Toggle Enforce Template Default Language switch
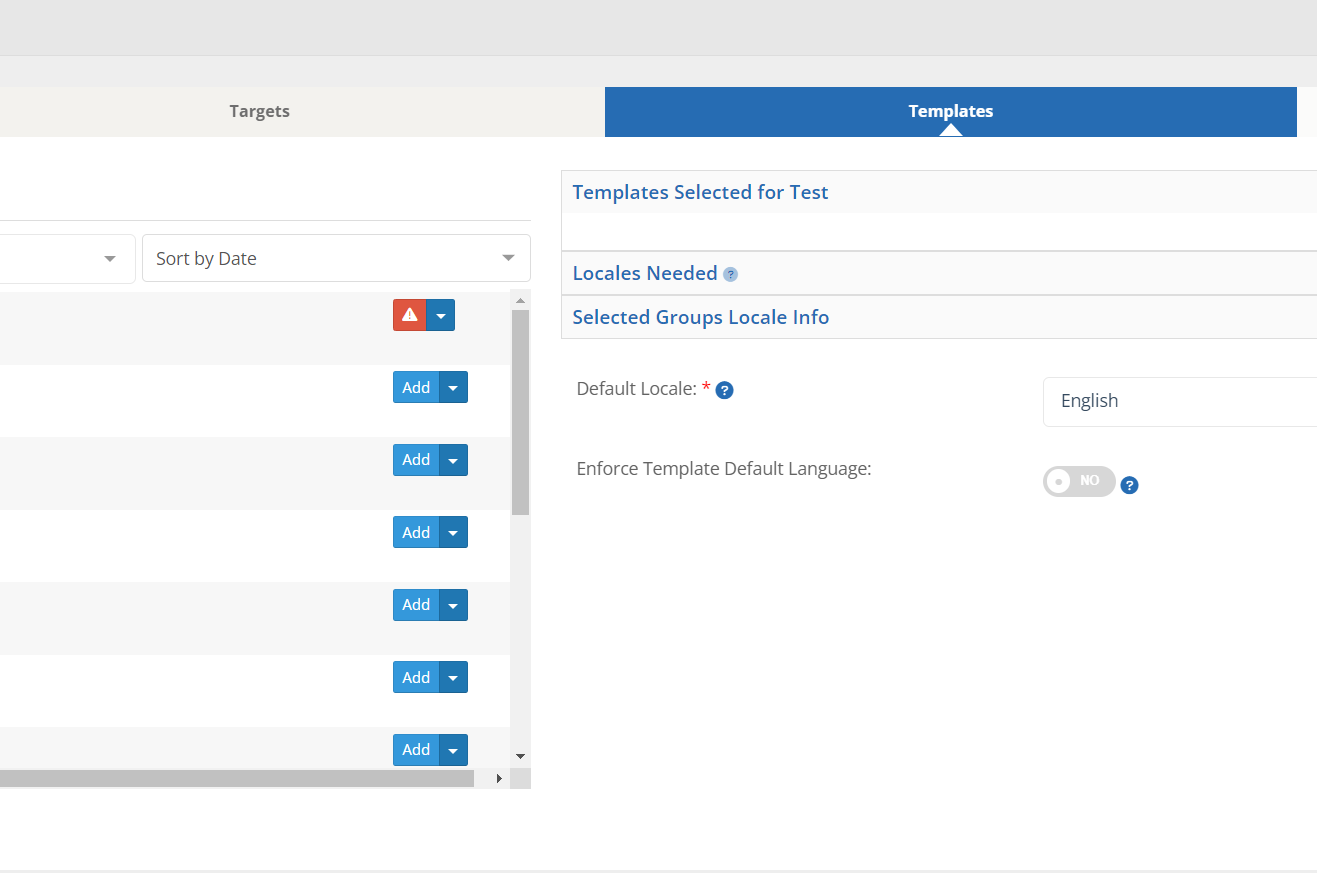Screen dimensions: 1317x873 pos(1079,481)
